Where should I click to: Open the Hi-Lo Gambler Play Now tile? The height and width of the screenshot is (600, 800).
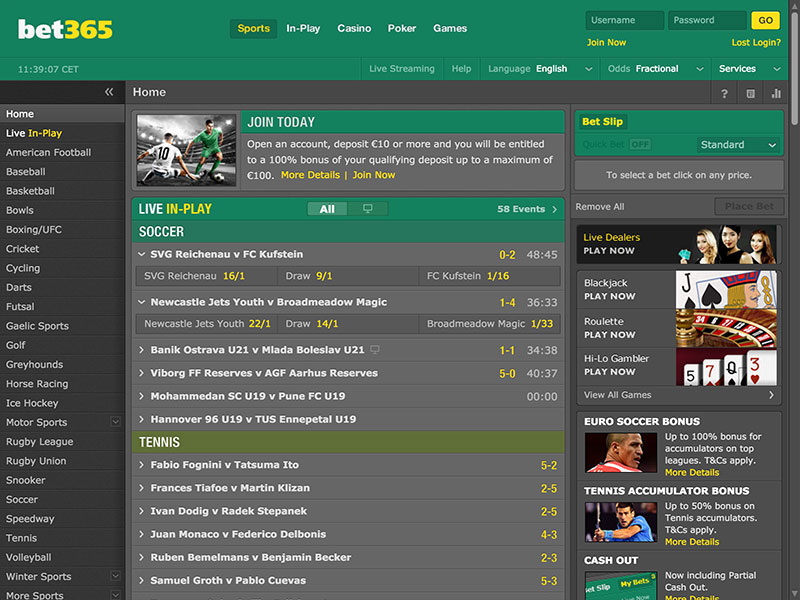coord(677,366)
